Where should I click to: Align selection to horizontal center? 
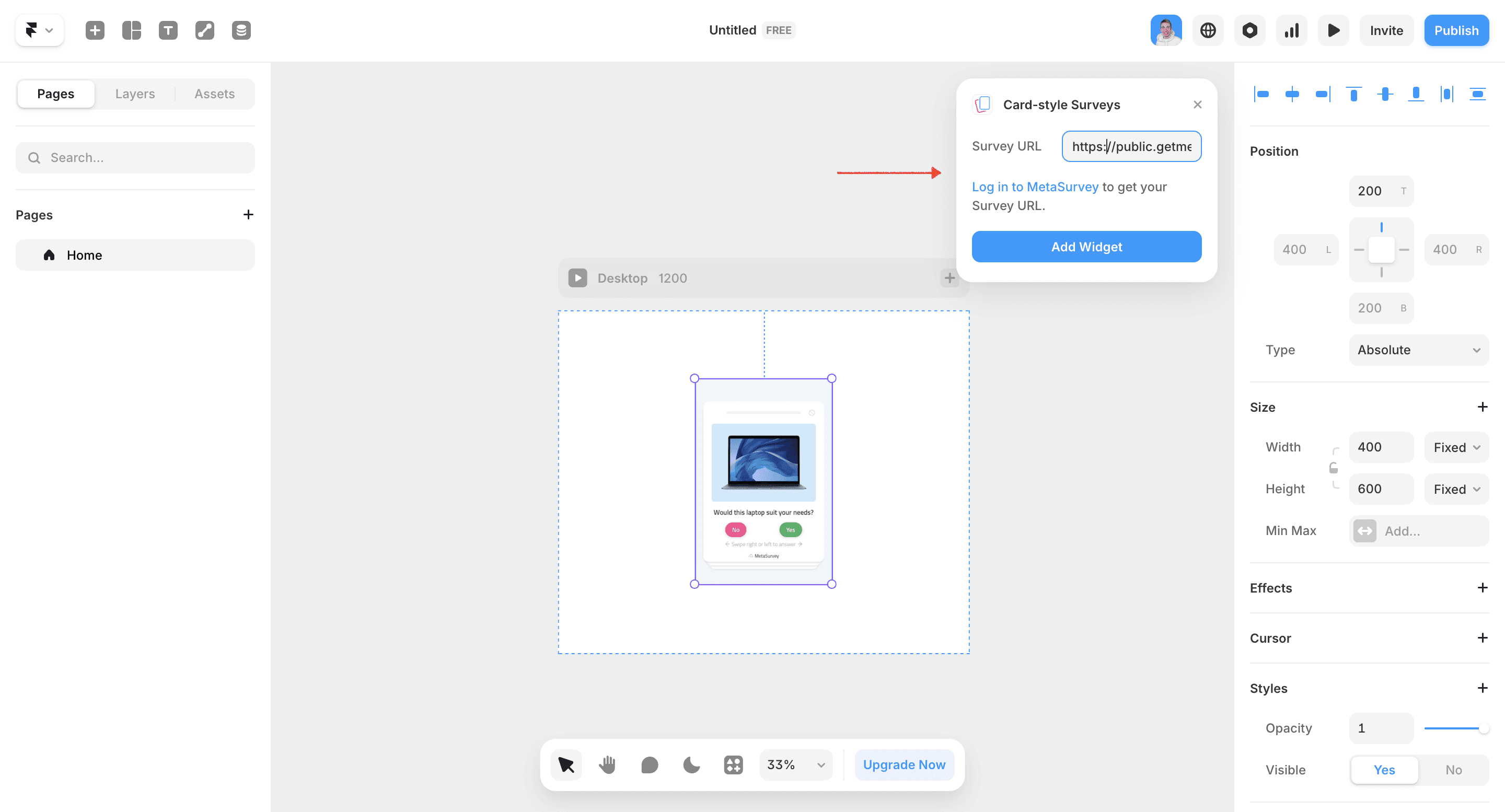[1292, 94]
